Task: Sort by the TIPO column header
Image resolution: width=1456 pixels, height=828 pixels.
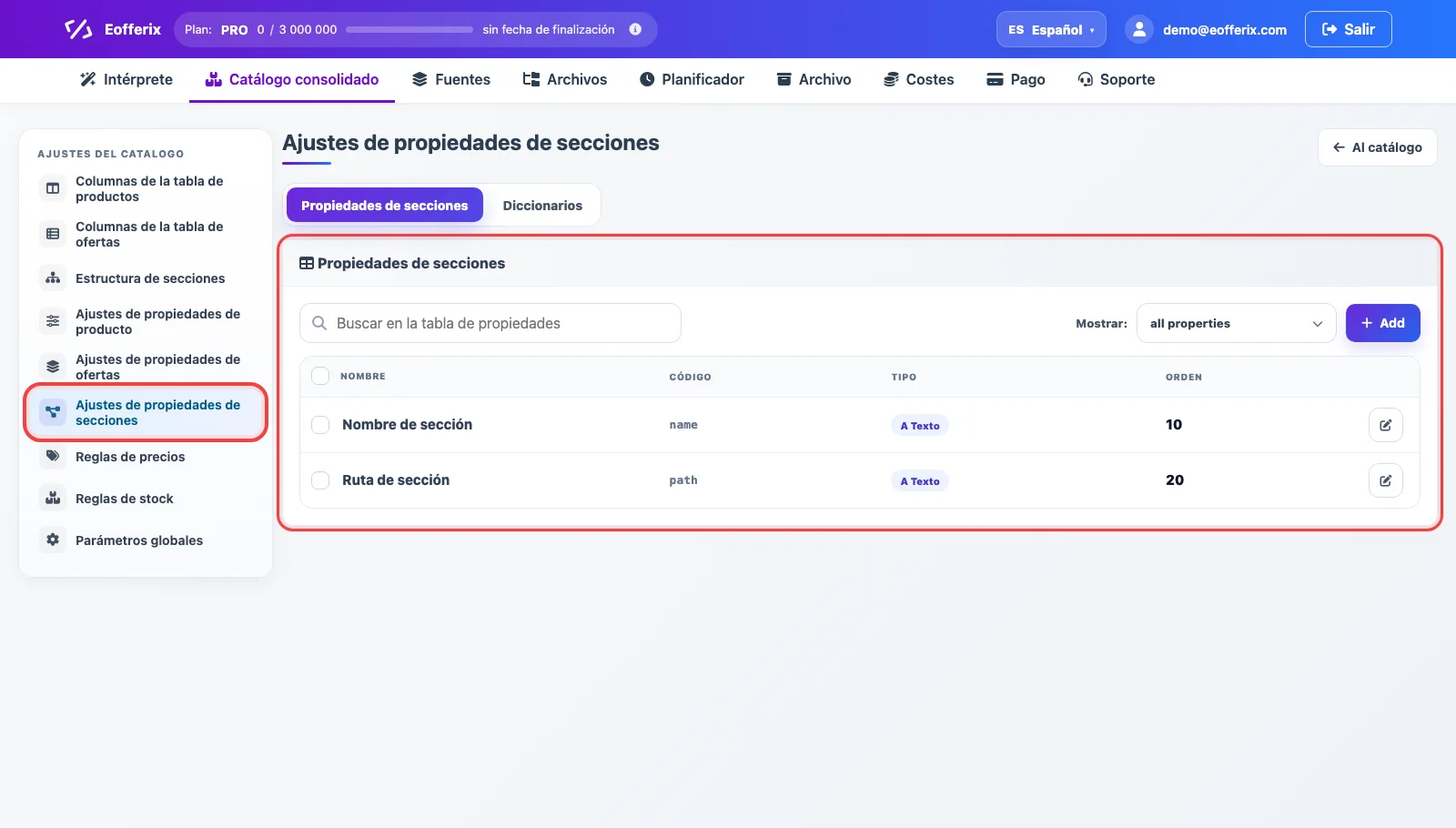Action: pyautogui.click(x=904, y=377)
